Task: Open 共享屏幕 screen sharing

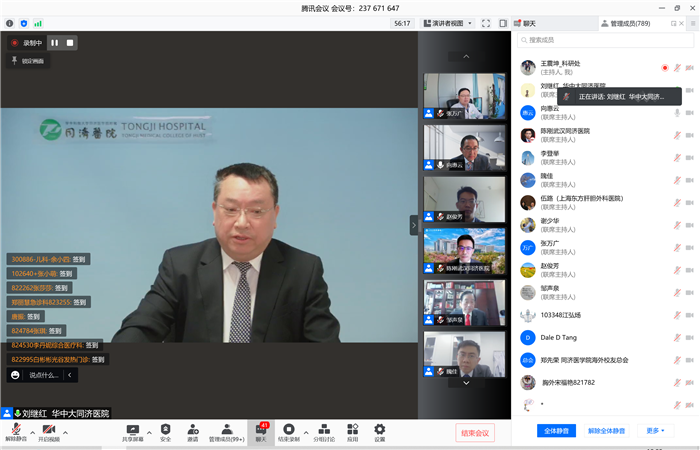Action: [132, 430]
